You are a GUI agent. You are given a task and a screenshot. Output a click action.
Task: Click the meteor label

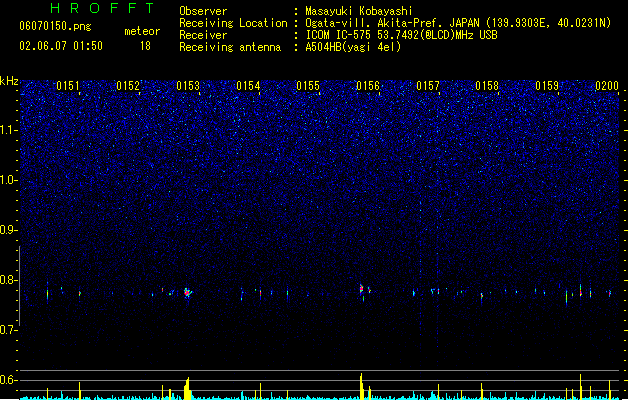(x=142, y=31)
